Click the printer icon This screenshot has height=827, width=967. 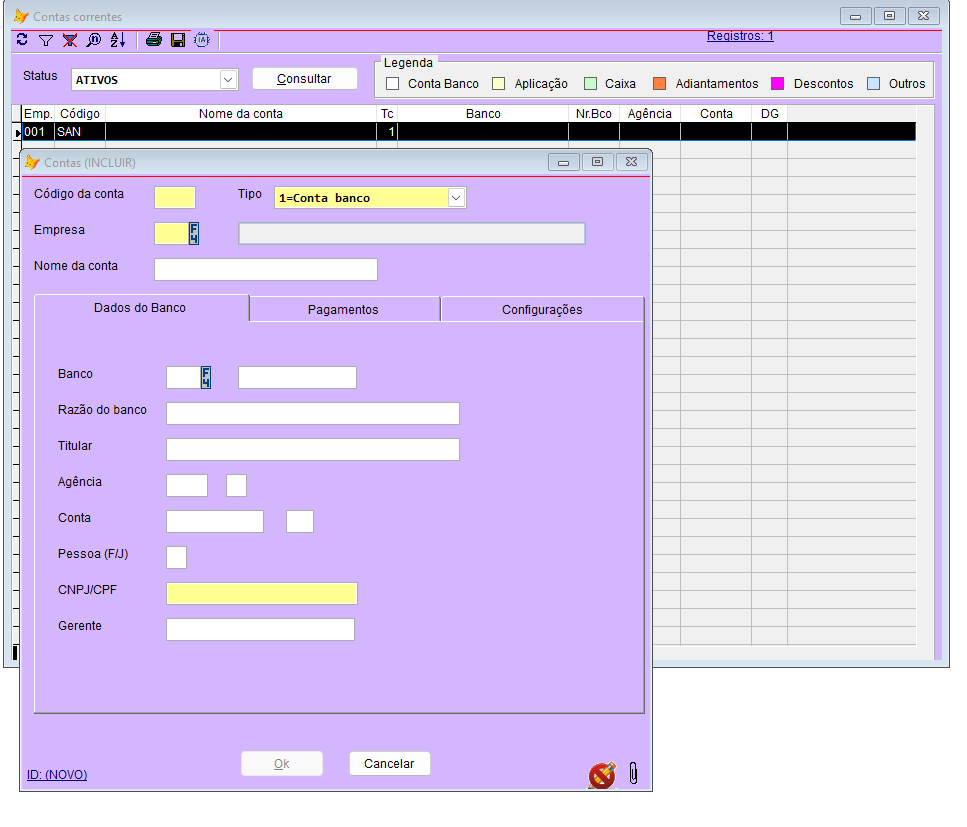154,40
